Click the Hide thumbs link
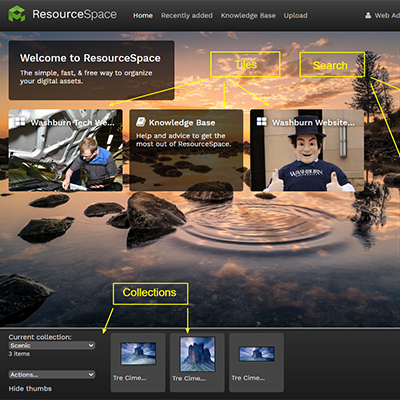This screenshot has width=400, height=400. [30, 389]
